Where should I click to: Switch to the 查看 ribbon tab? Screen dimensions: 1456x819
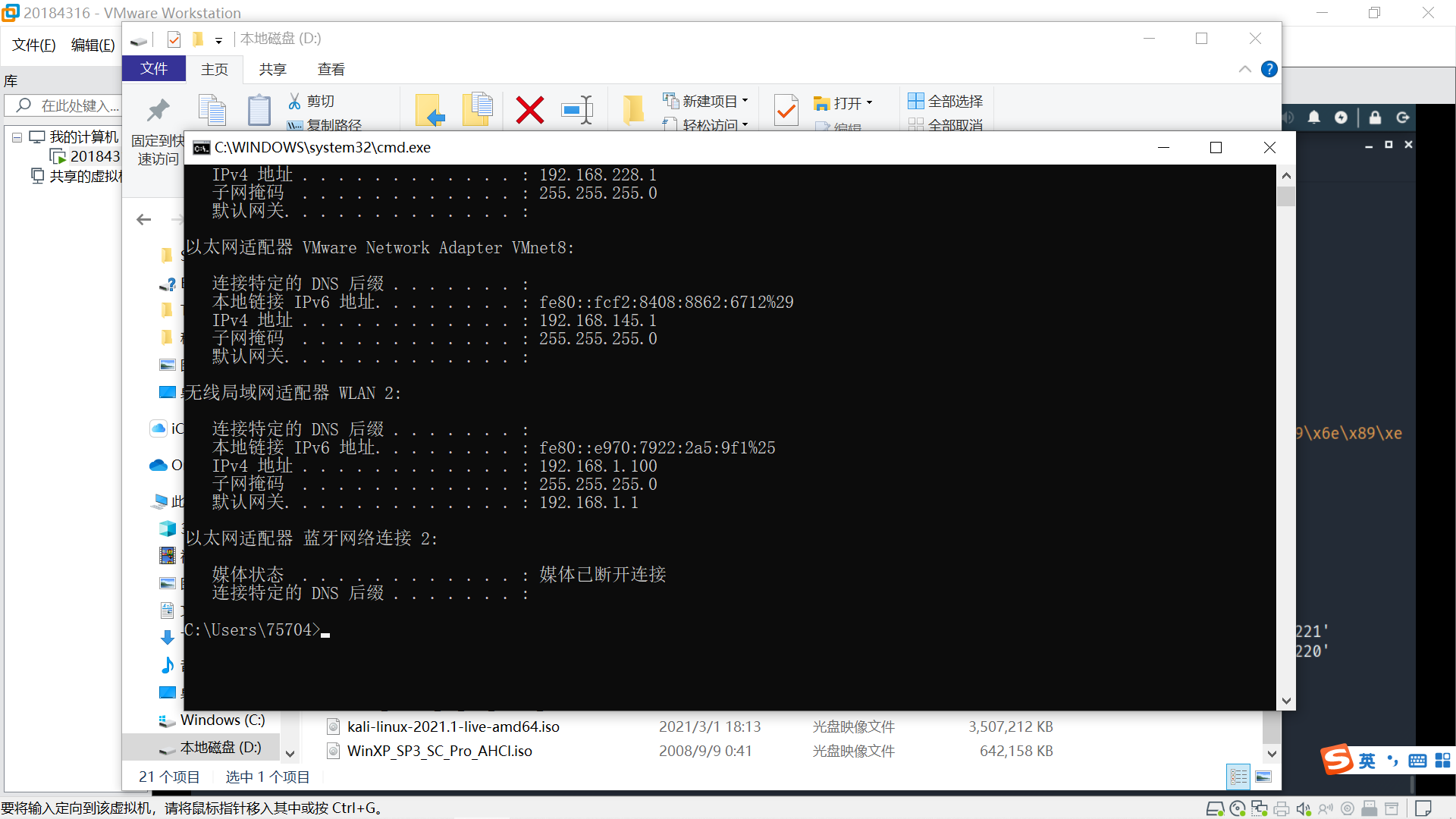[331, 69]
